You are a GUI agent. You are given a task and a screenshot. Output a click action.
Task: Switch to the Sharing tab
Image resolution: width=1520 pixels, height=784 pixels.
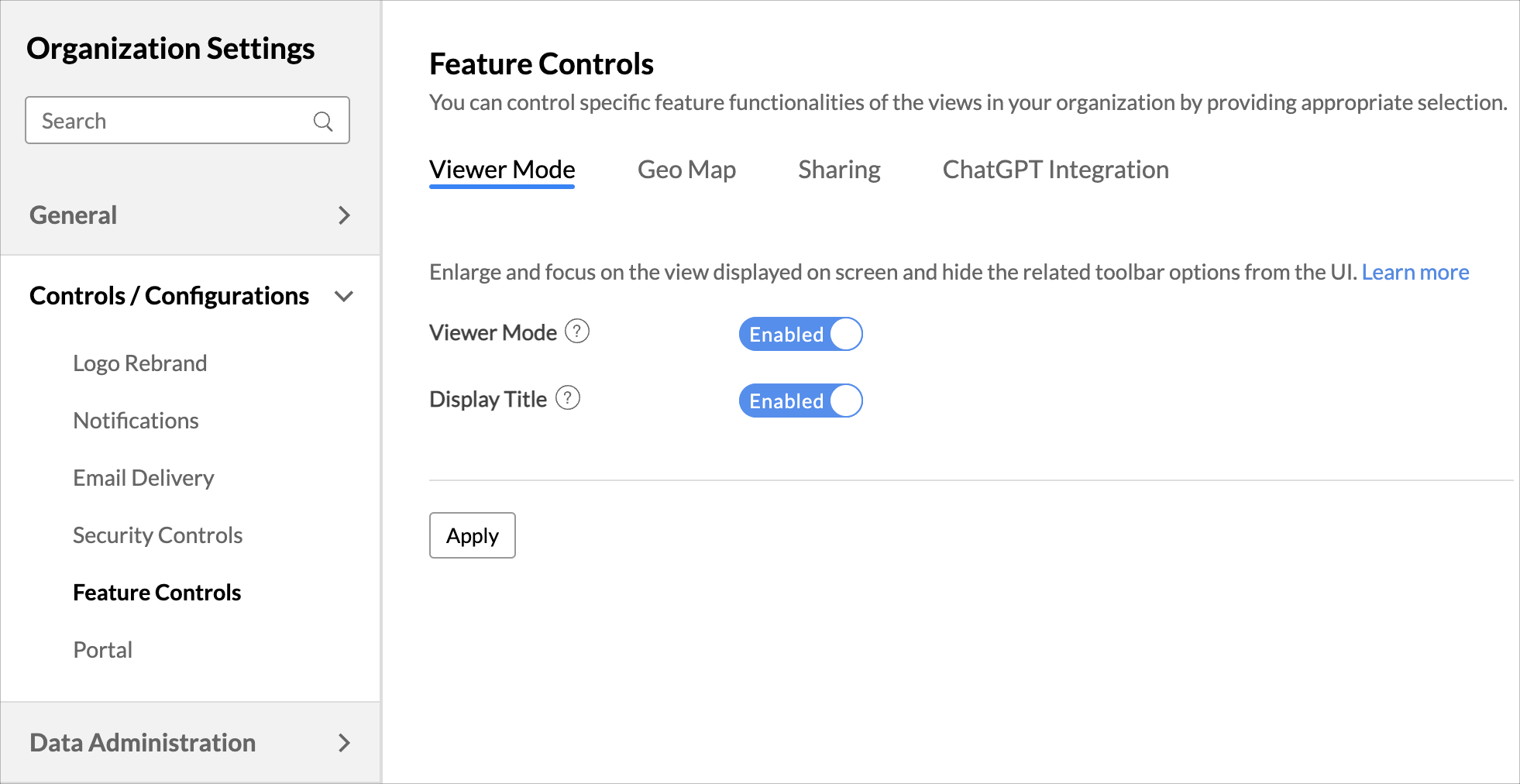click(x=839, y=170)
